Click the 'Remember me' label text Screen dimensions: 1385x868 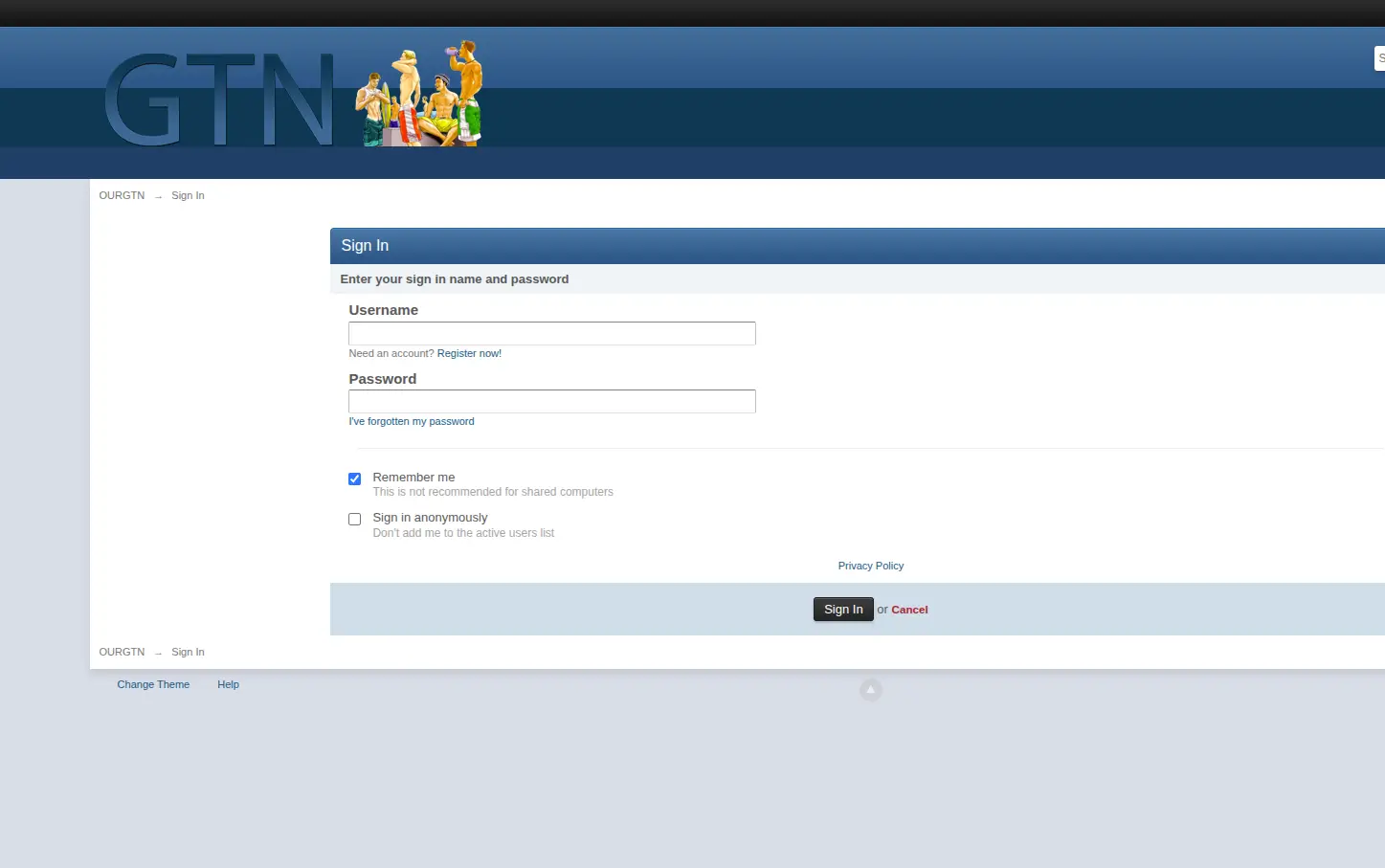pos(413,477)
